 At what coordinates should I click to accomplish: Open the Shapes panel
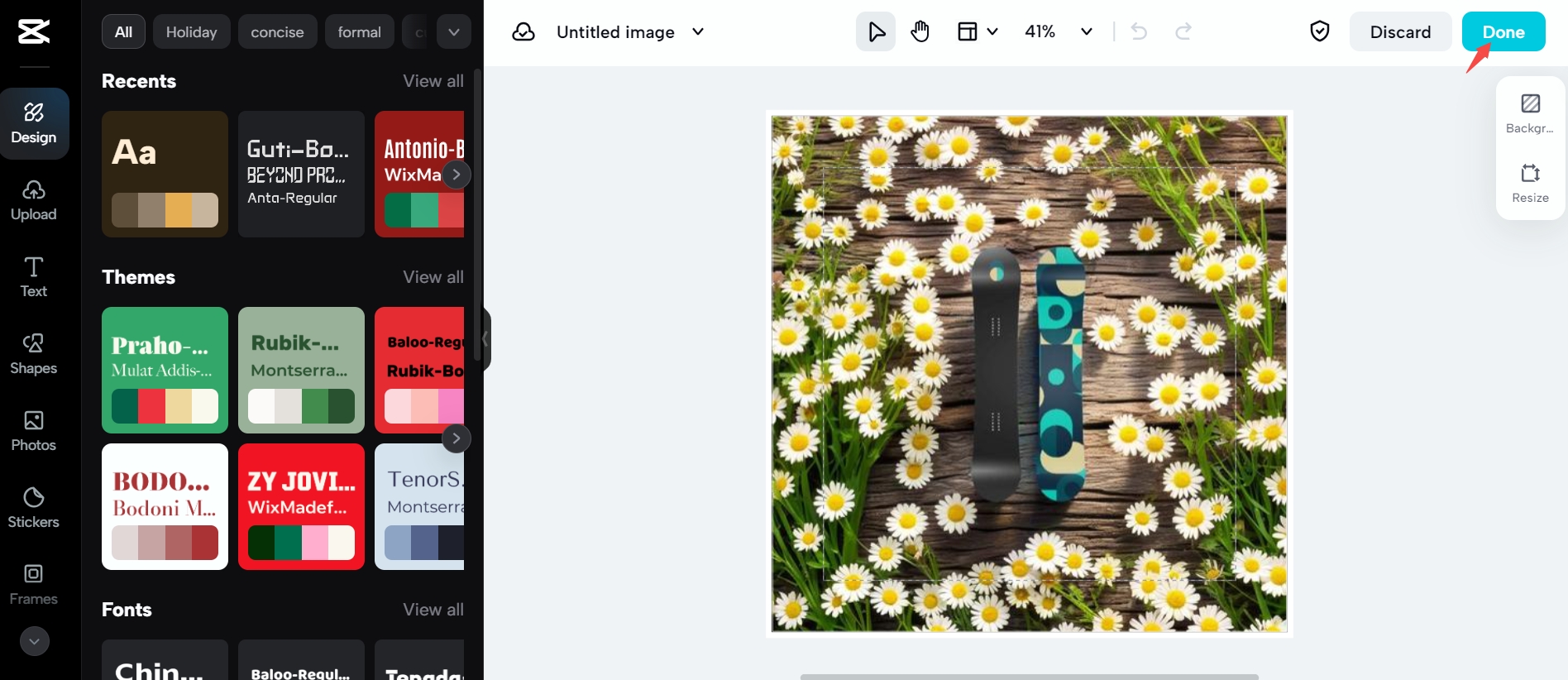(x=34, y=354)
